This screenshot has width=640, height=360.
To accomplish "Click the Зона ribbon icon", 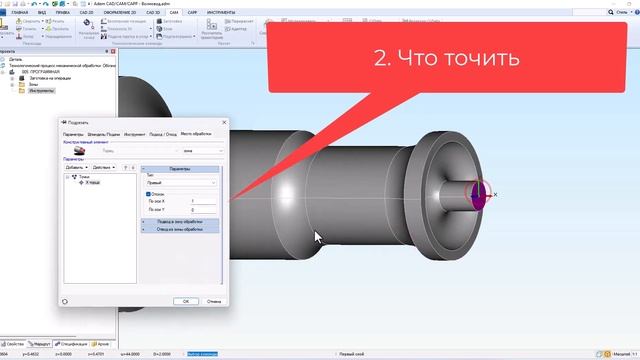I will click(159, 29).
